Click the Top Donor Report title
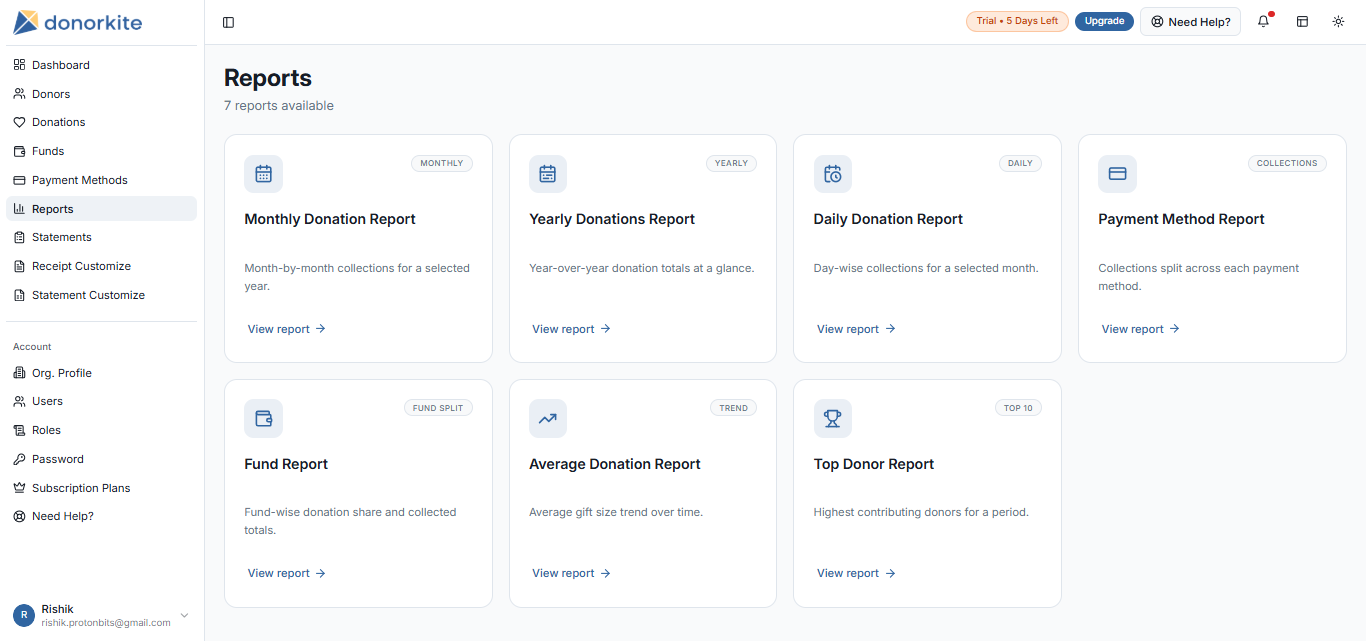Screen dimensions: 1366x641 coord(874,464)
